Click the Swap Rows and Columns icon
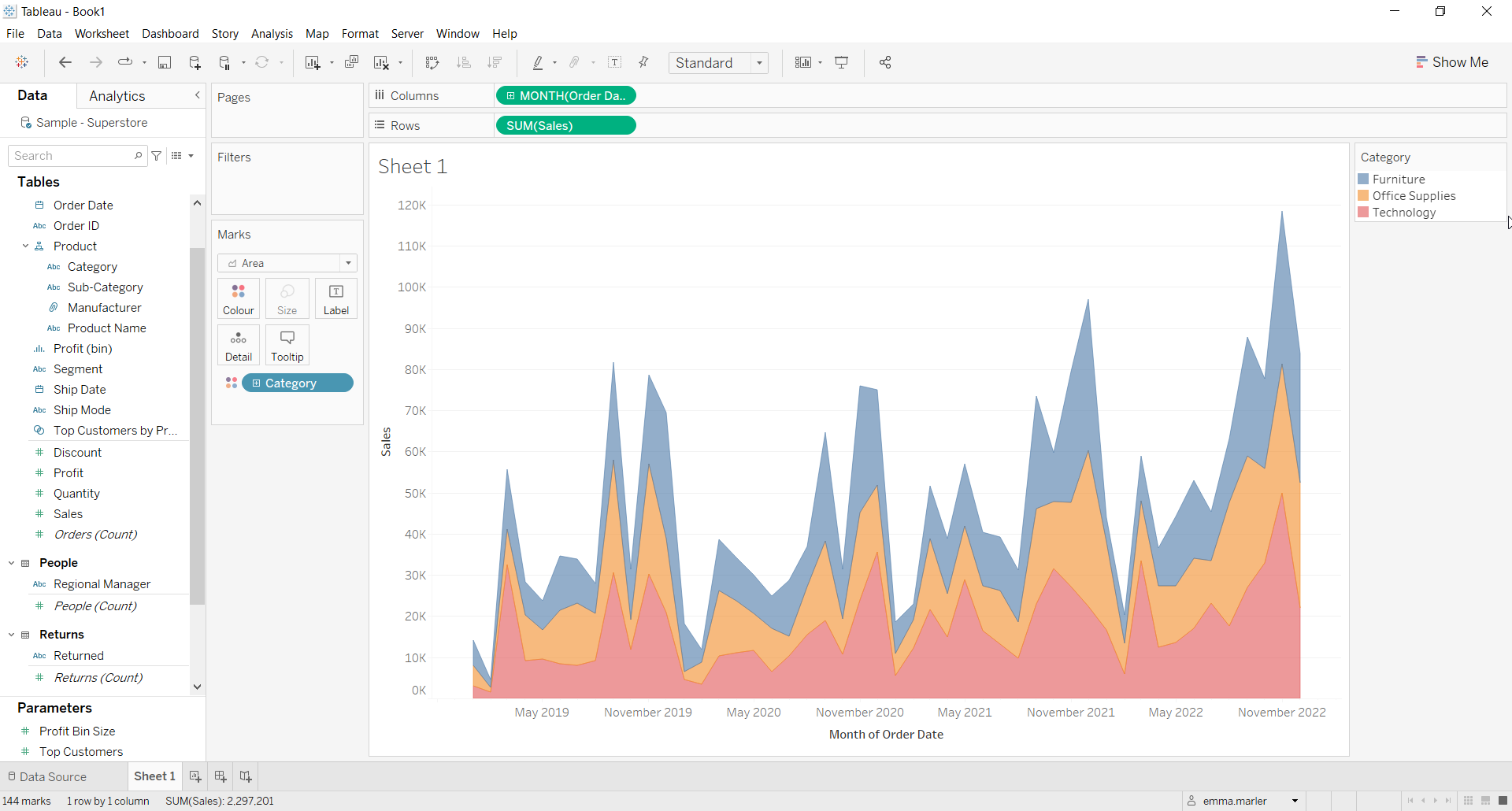Viewport: 1512px width, 811px height. point(432,62)
